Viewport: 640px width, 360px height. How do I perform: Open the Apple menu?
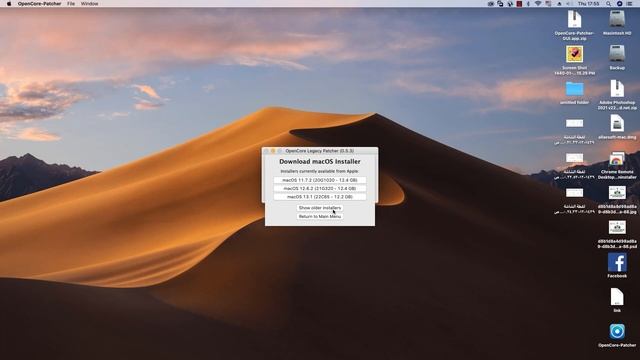pyautogui.click(x=9, y=4)
